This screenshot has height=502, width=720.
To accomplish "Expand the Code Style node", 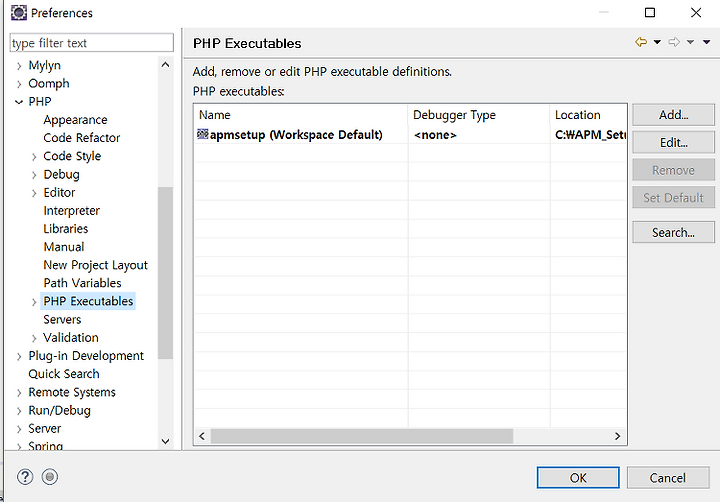I will click(34, 157).
